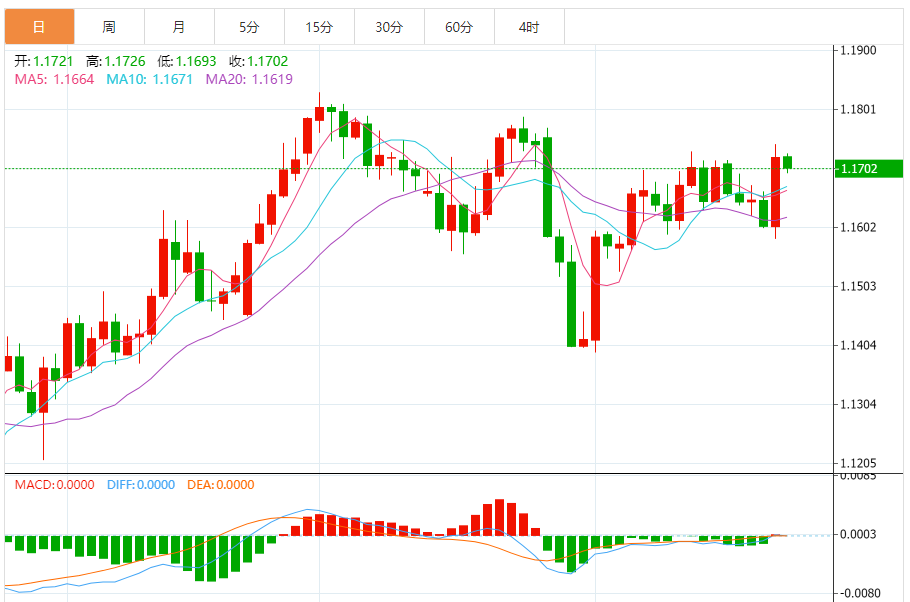Click the 1.1304 price axis label

pyautogui.click(x=858, y=404)
